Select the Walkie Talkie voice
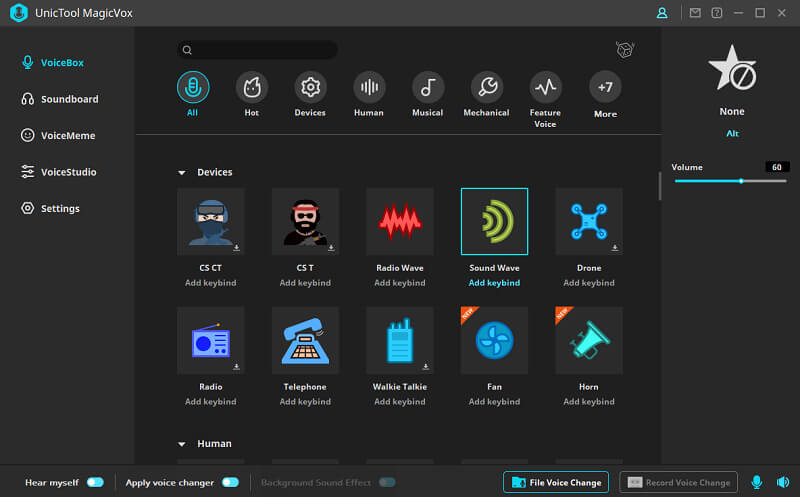 (400, 340)
